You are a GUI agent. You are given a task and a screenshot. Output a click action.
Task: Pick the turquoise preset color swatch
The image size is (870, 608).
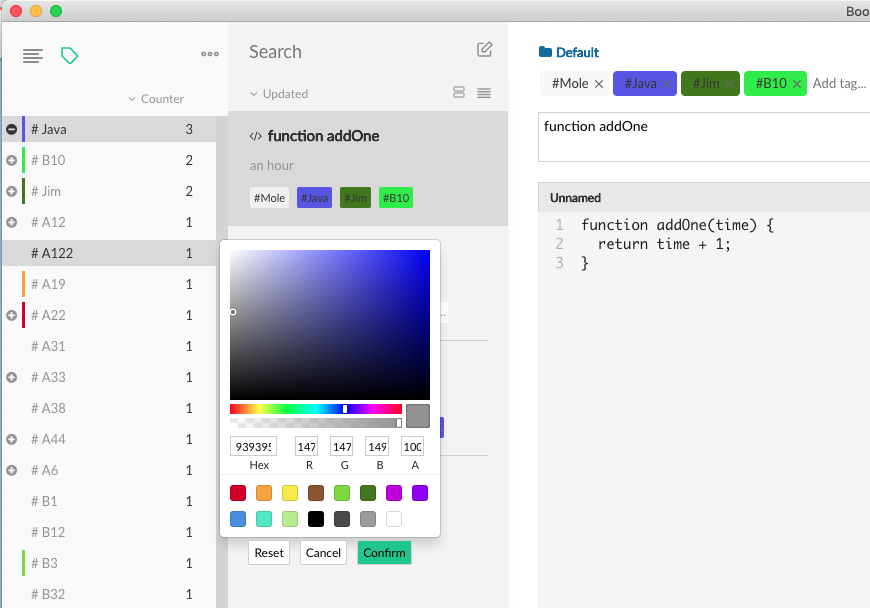pyautogui.click(x=264, y=519)
